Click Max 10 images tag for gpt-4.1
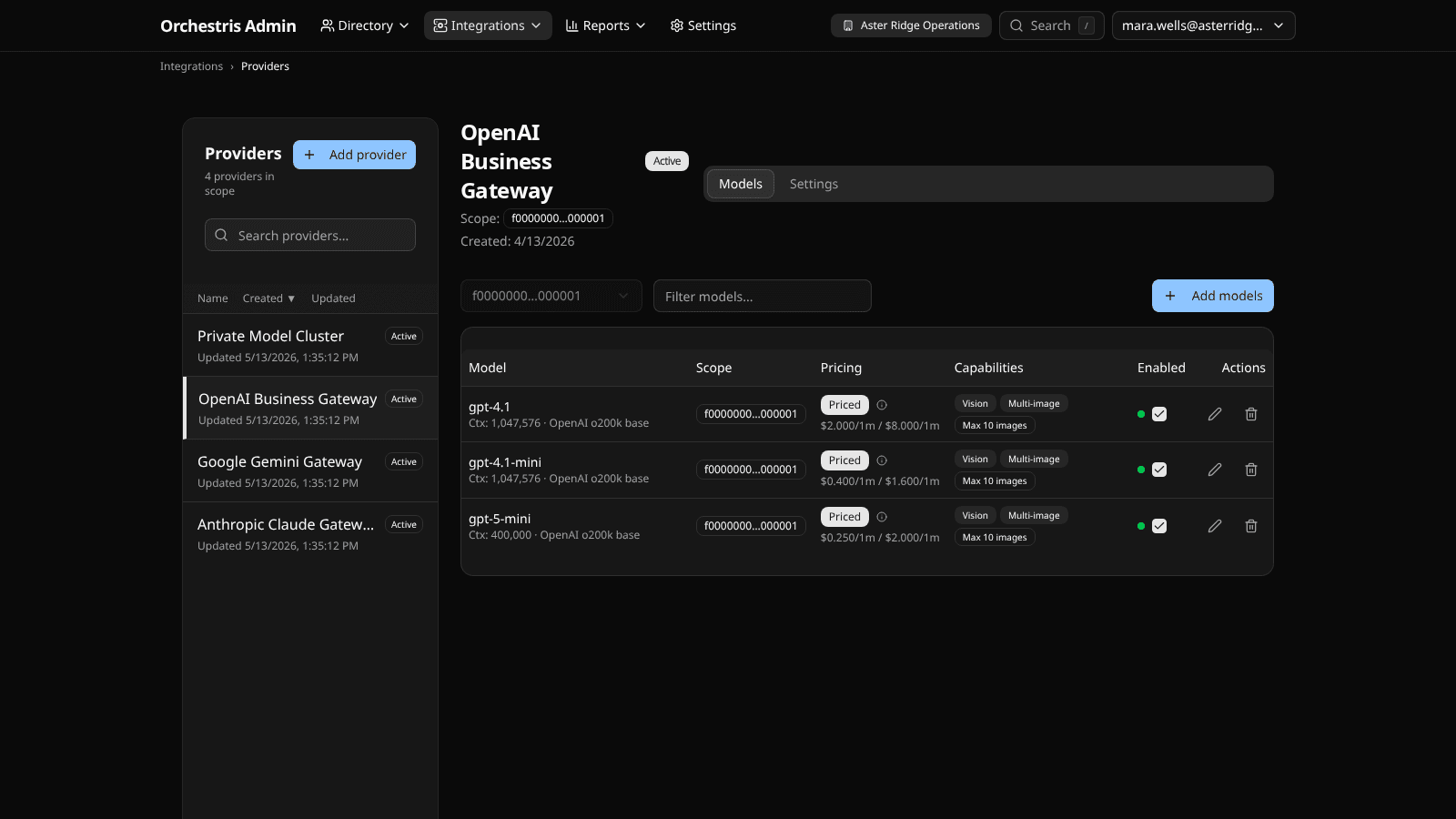Image resolution: width=1456 pixels, height=819 pixels. (x=995, y=425)
